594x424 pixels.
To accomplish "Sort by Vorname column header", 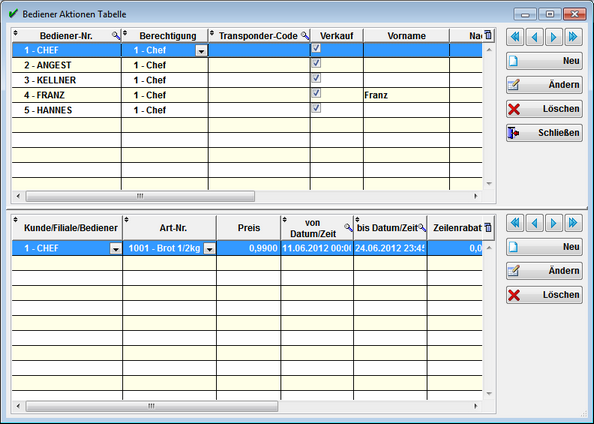I will click(406, 36).
